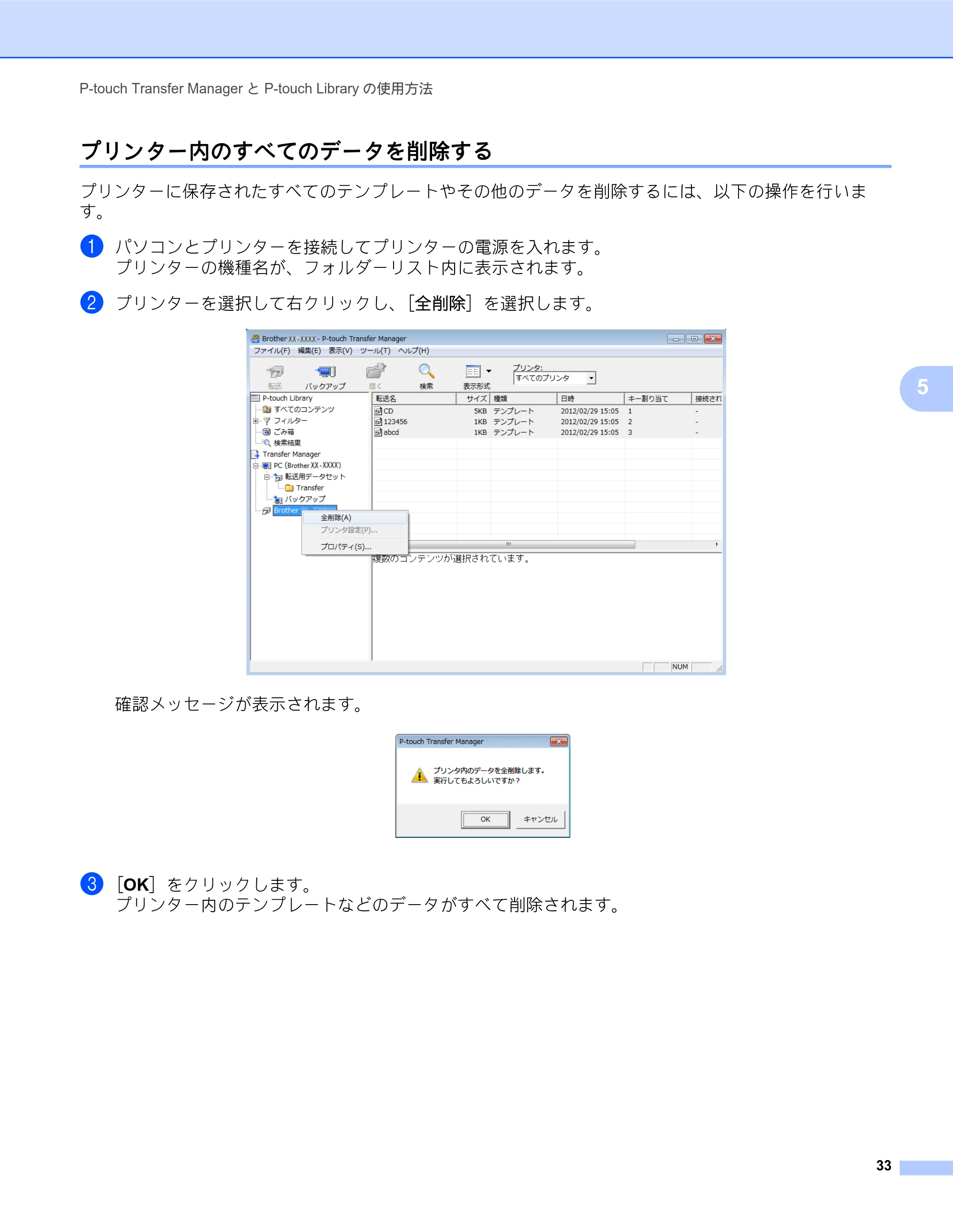Open the ファイル(F) menu
Screen dimensions: 953x1232
pyautogui.click(x=272, y=351)
